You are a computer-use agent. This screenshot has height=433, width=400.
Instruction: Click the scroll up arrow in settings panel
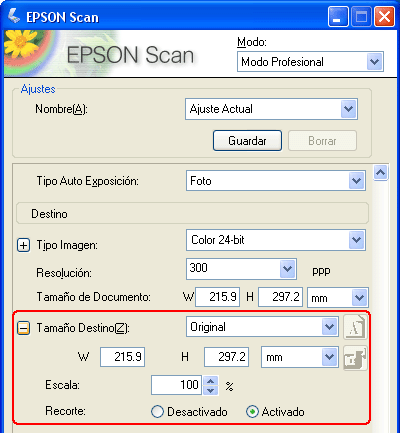[x=380, y=173]
